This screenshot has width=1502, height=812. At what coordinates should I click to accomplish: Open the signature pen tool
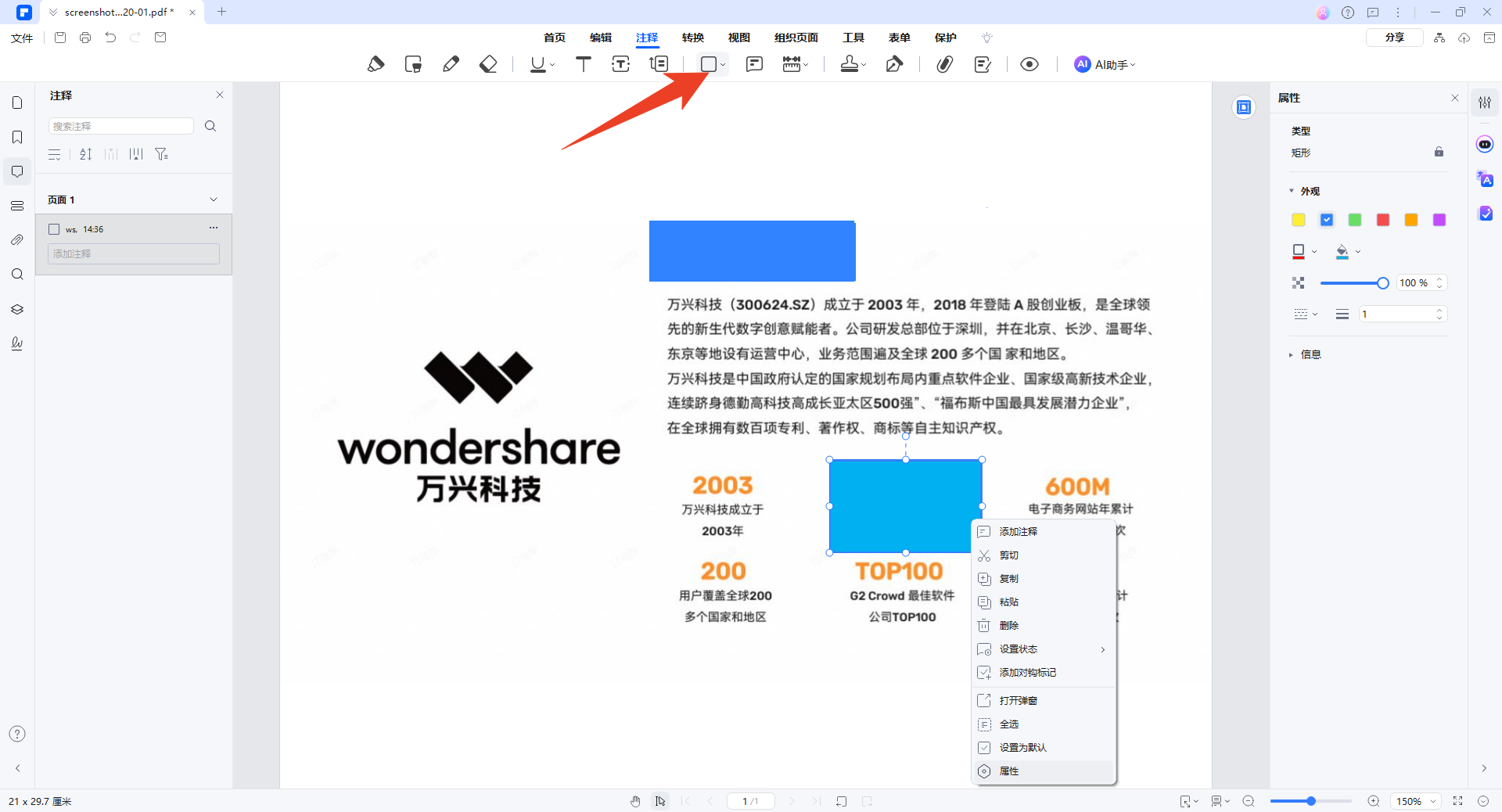894,64
